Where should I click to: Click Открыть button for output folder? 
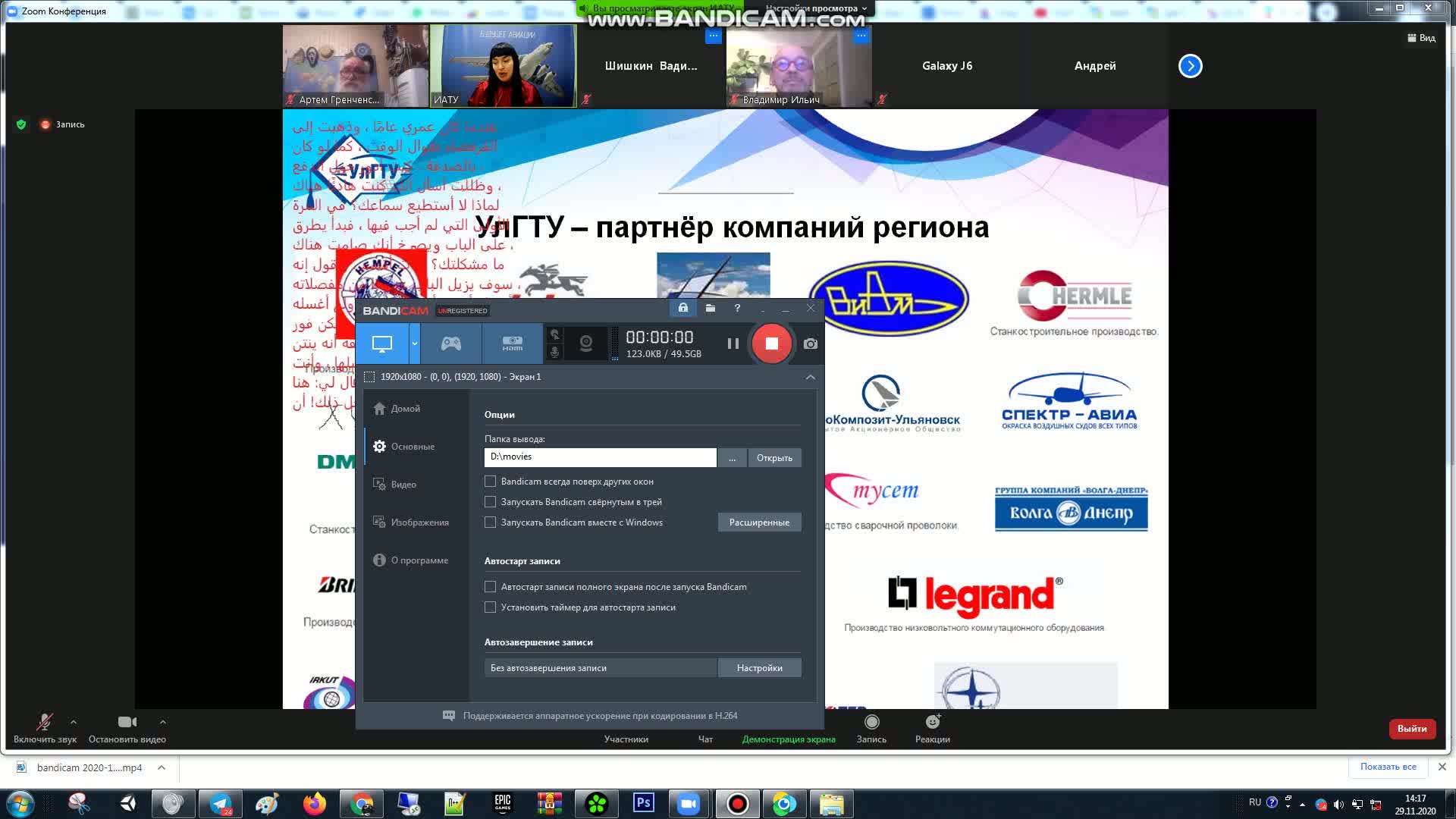click(774, 458)
